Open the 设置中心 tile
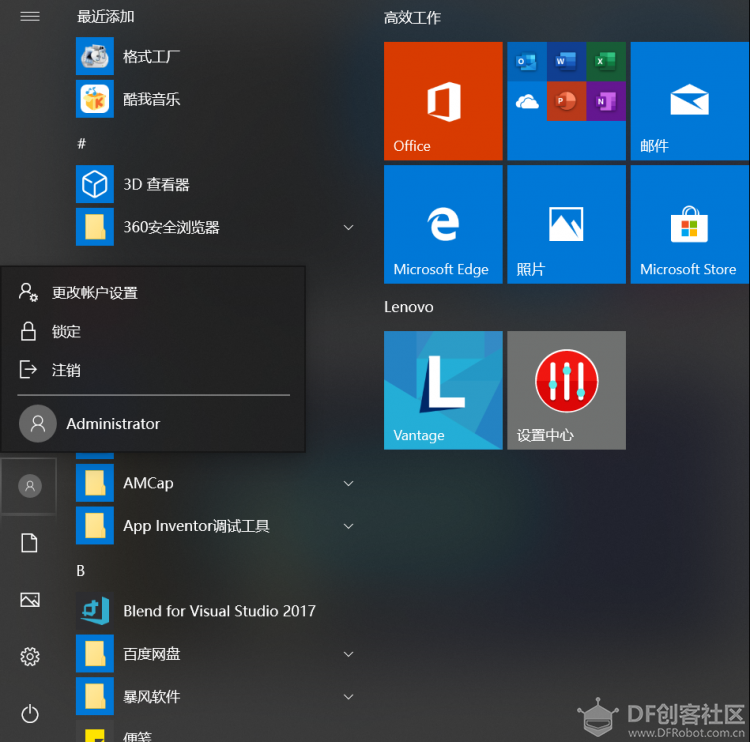 coord(566,390)
